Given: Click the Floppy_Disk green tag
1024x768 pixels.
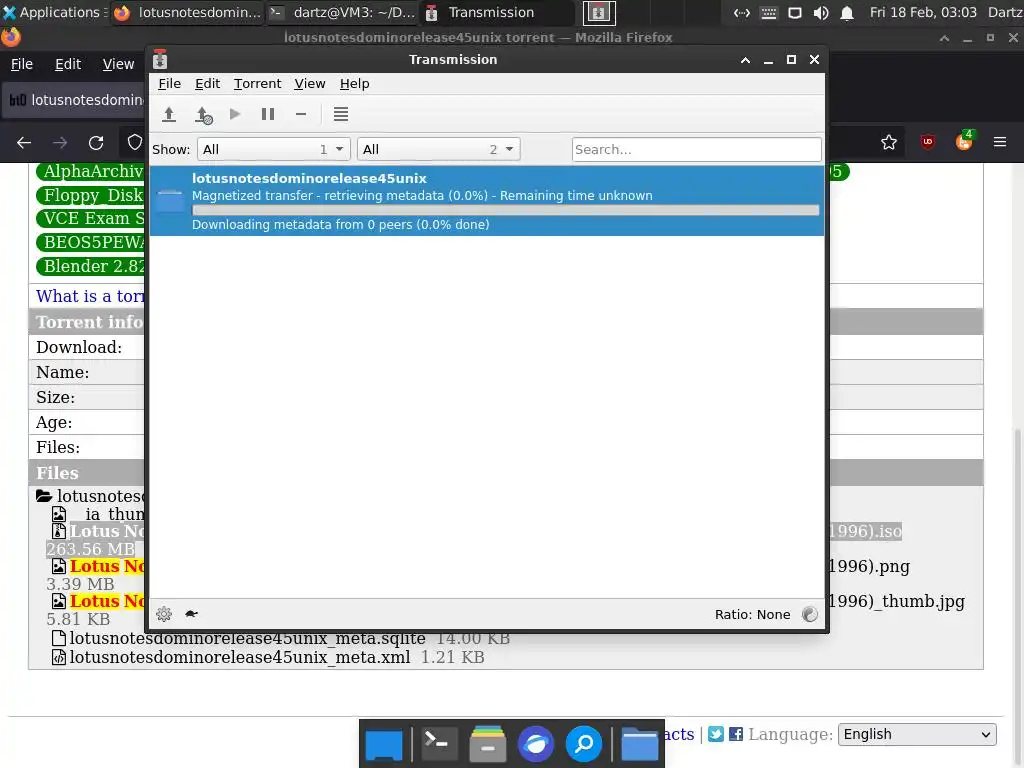Looking at the screenshot, I should (91, 195).
